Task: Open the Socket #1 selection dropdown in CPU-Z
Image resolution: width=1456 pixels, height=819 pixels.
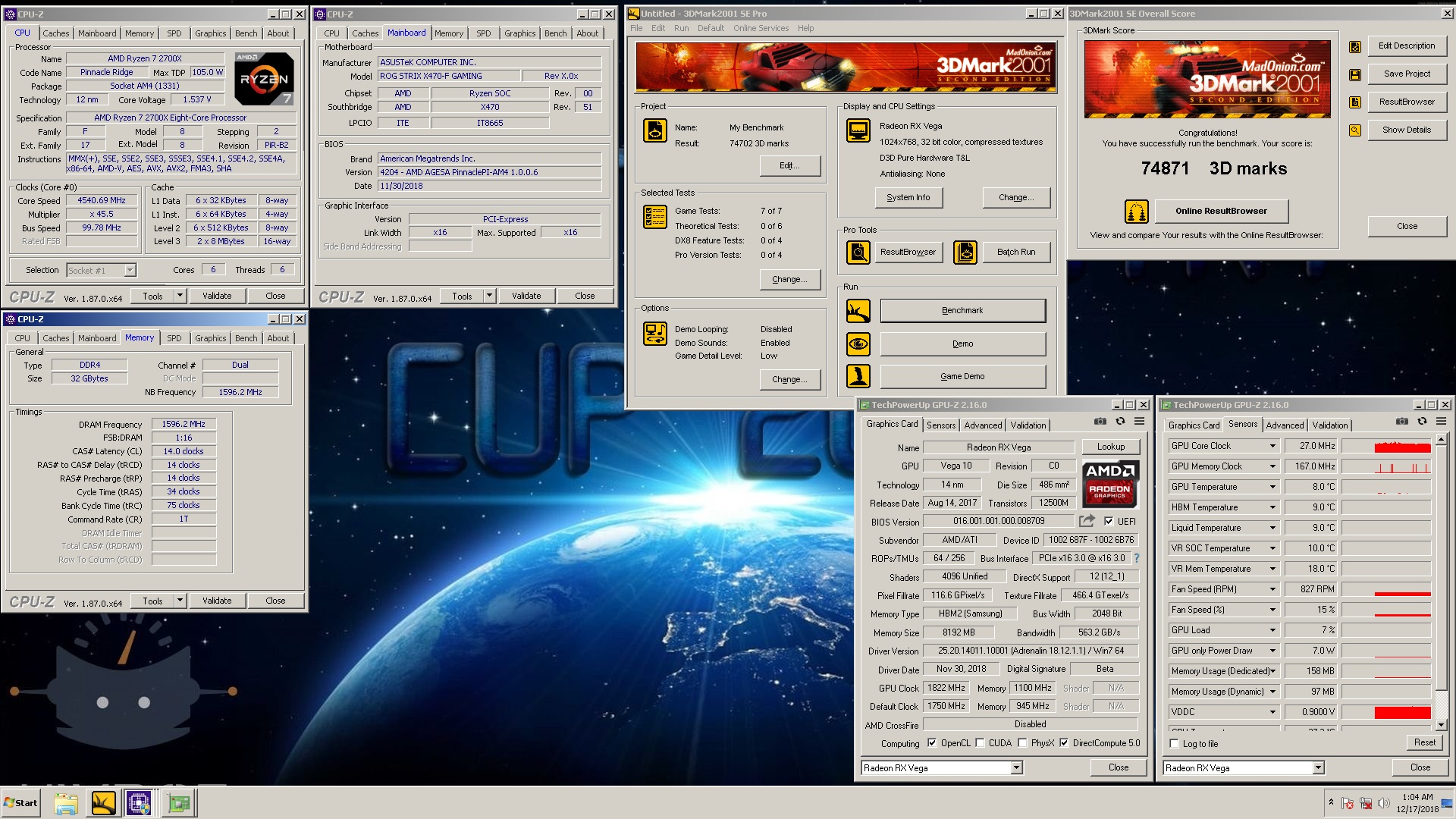Action: [130, 271]
